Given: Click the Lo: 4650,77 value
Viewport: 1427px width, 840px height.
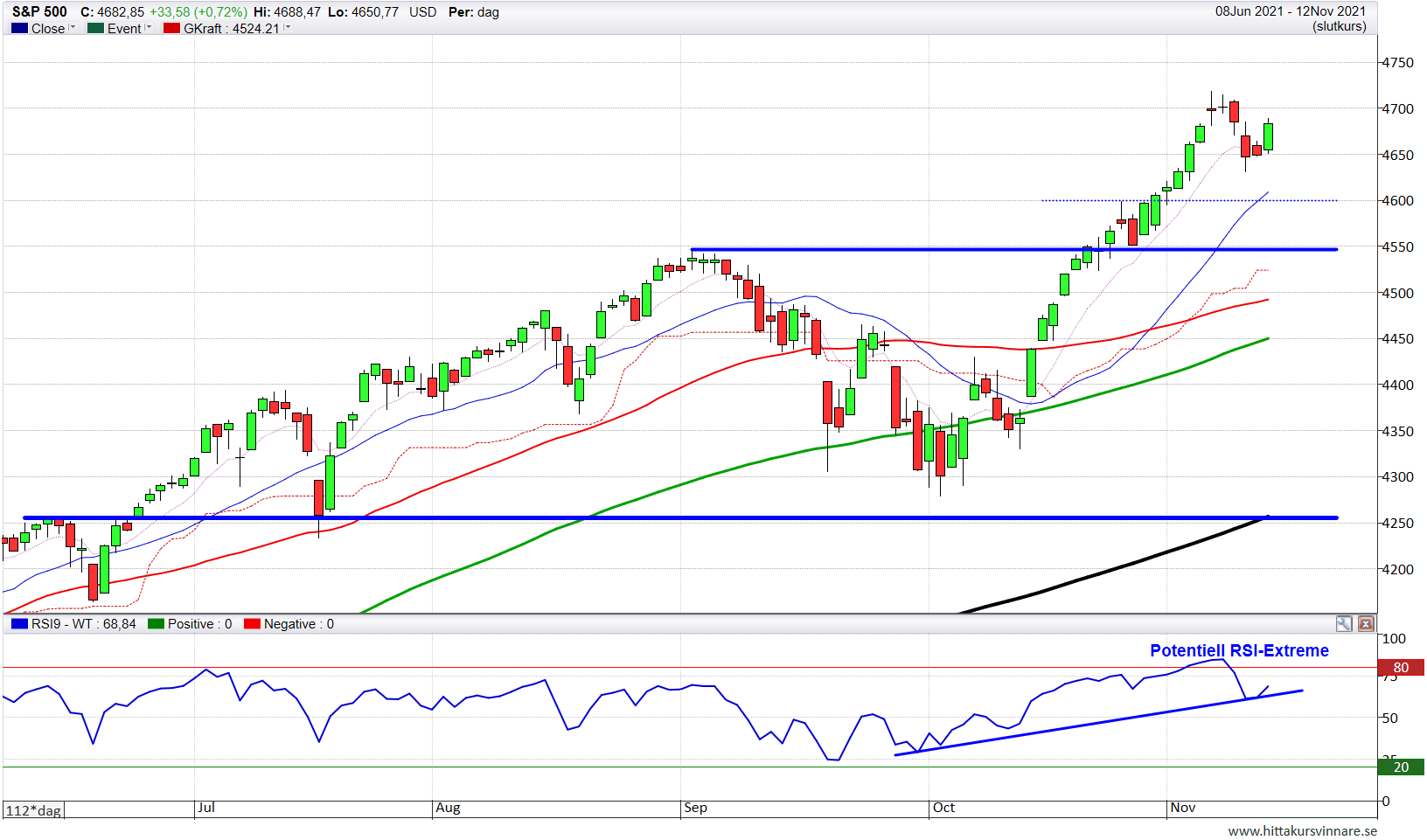Looking at the screenshot, I should click(363, 12).
